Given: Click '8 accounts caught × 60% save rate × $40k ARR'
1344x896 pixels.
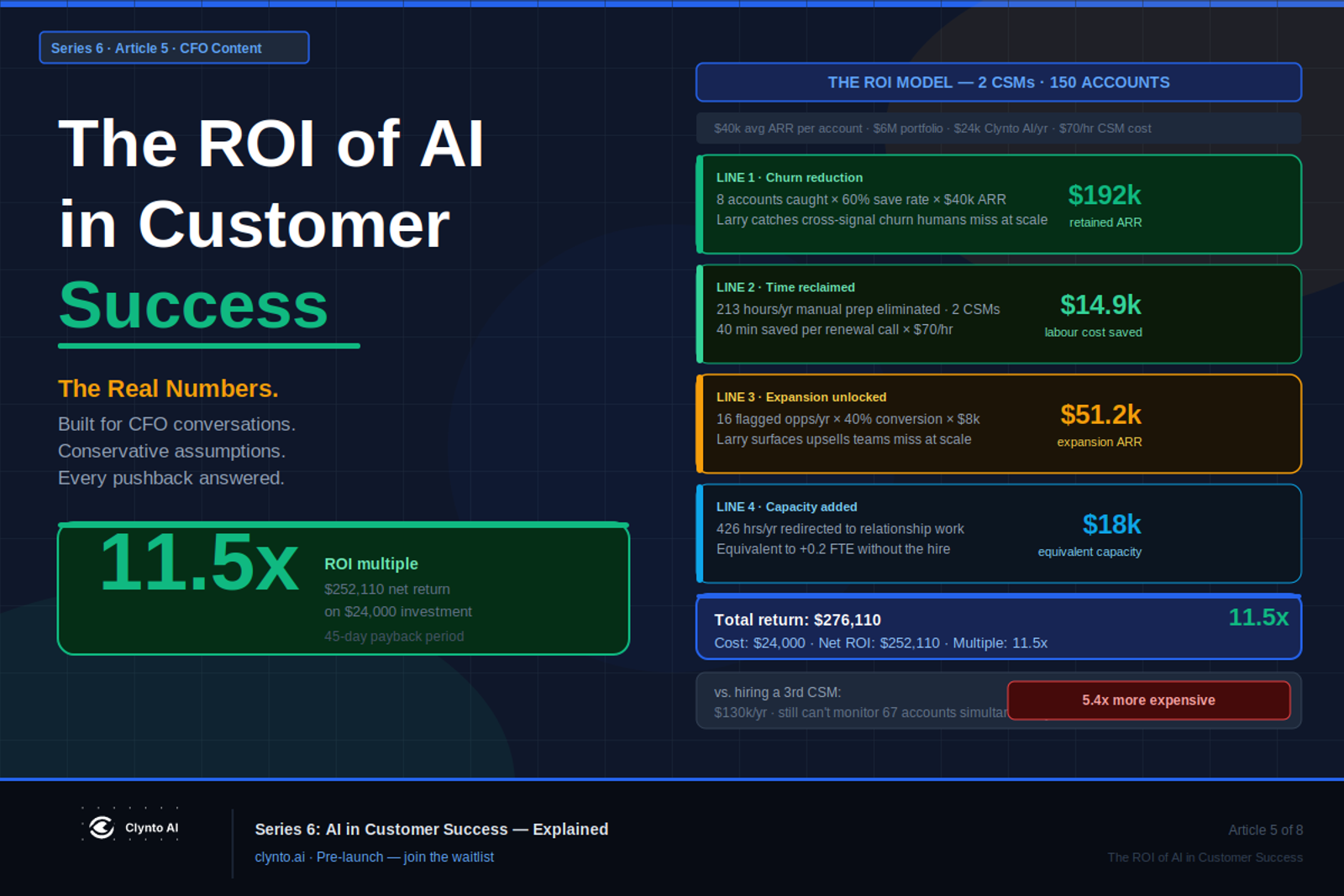Looking at the screenshot, I should (861, 200).
